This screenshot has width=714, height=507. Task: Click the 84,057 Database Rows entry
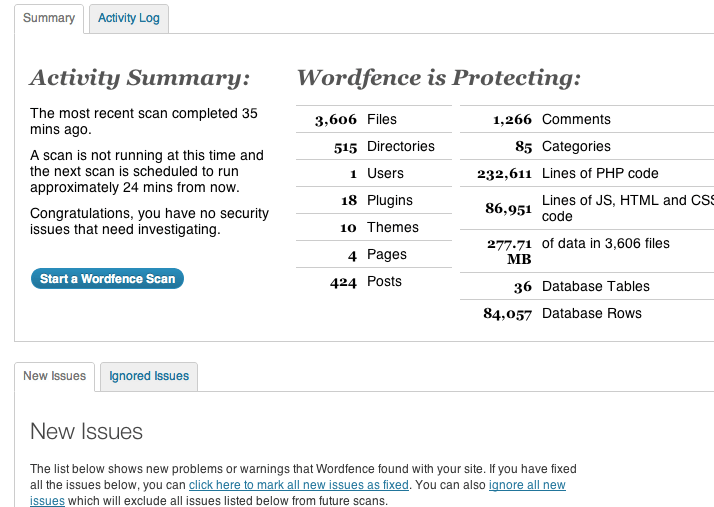click(x=587, y=313)
